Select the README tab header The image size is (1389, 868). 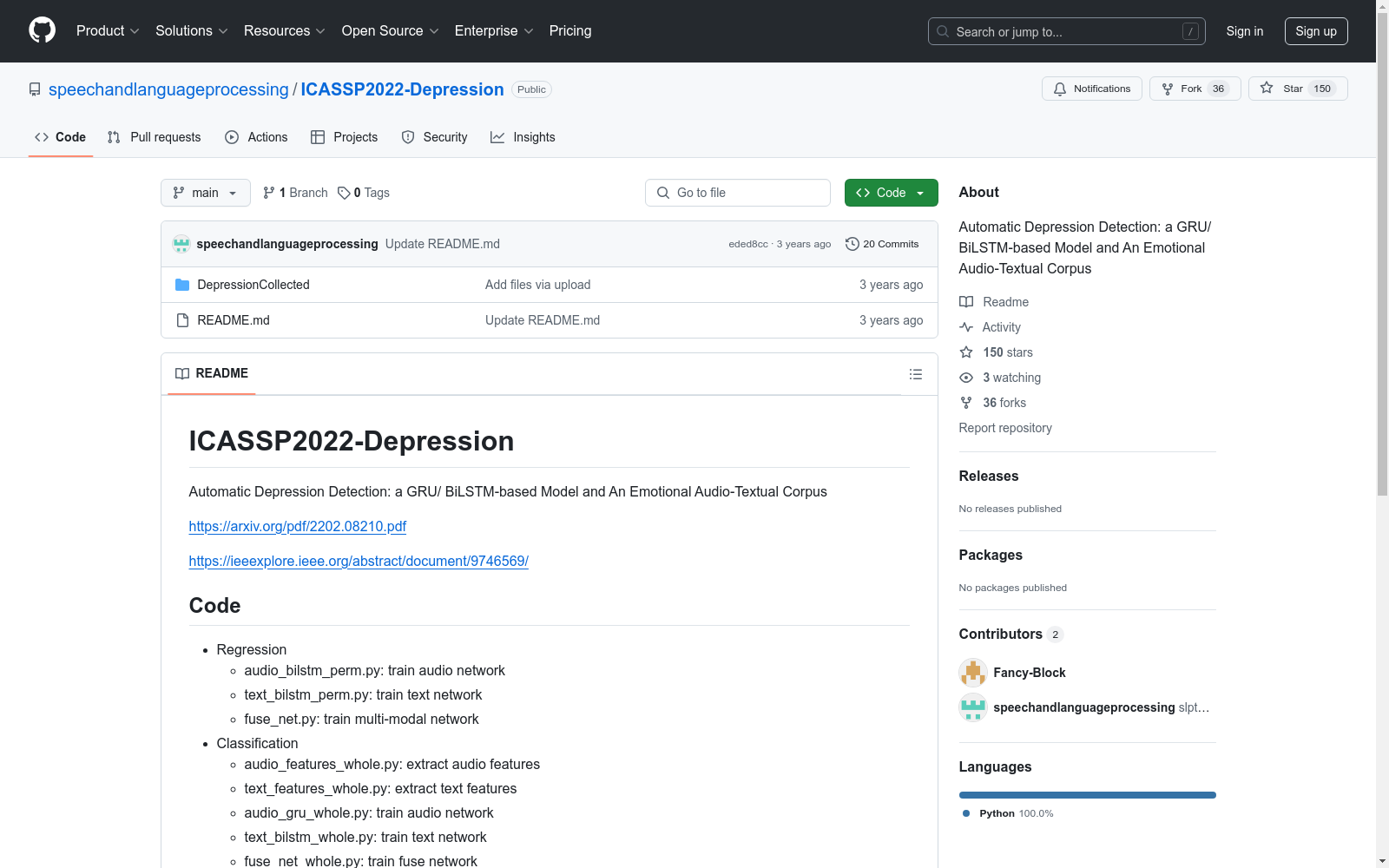point(212,373)
